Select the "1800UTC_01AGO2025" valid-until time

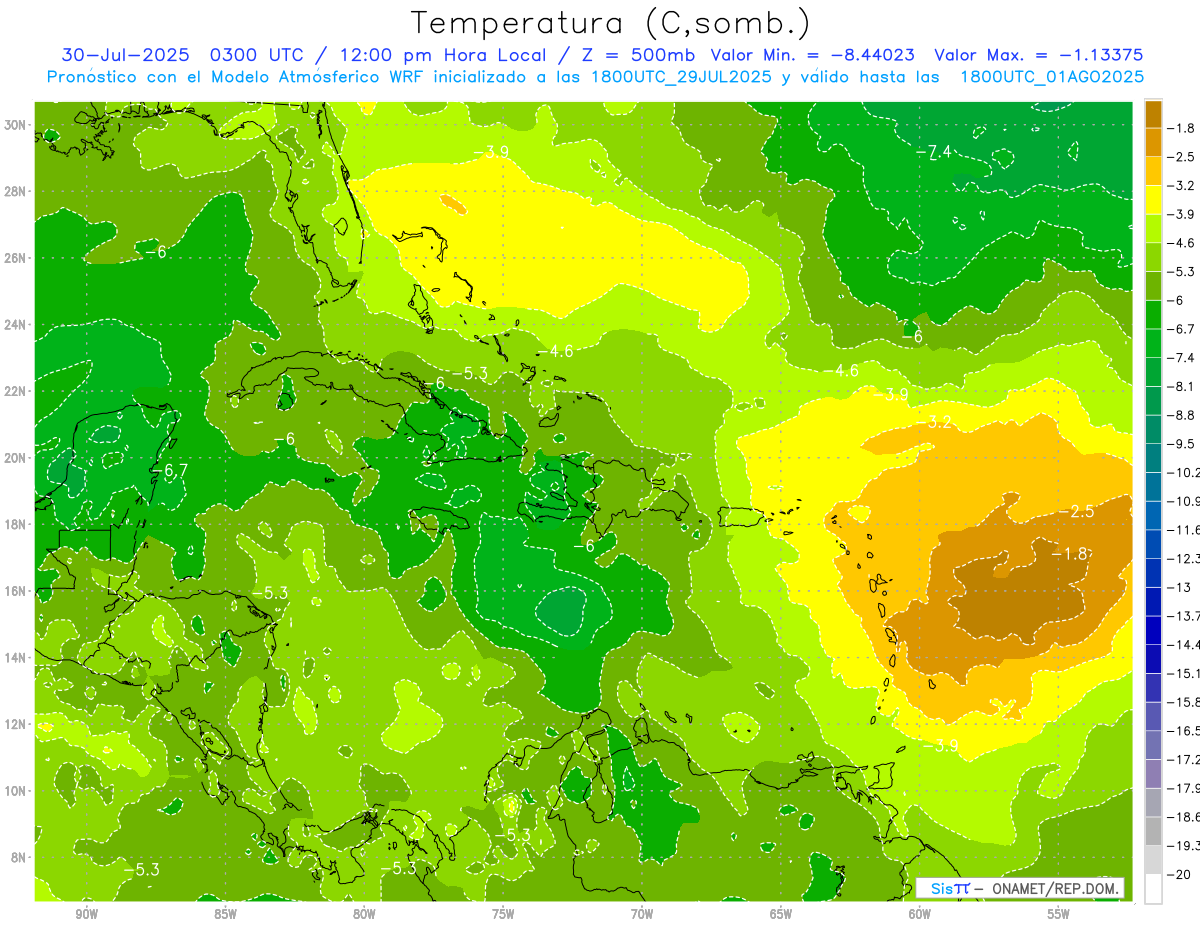[x=1052, y=77]
